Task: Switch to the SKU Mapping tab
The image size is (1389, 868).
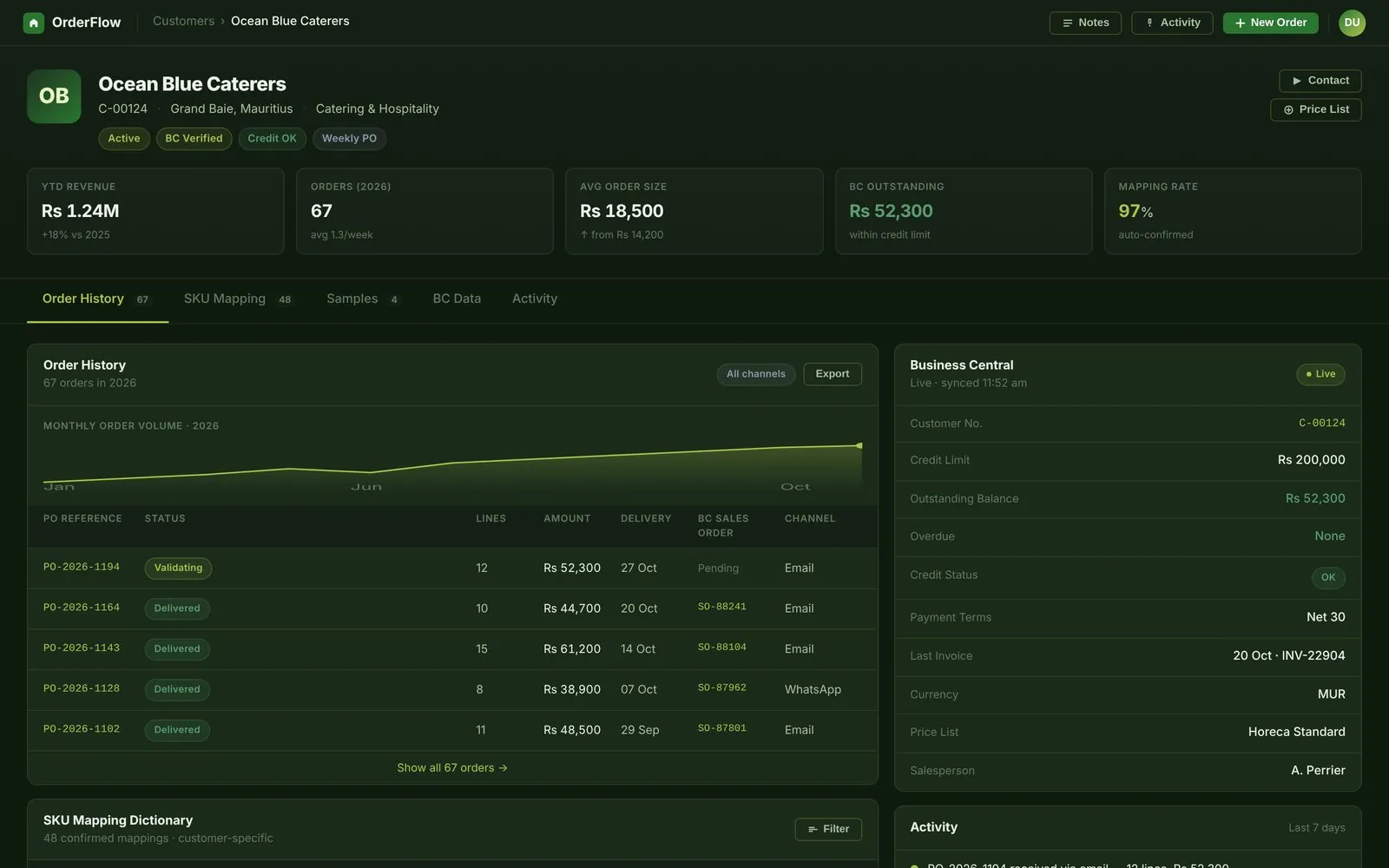Action: [x=237, y=299]
